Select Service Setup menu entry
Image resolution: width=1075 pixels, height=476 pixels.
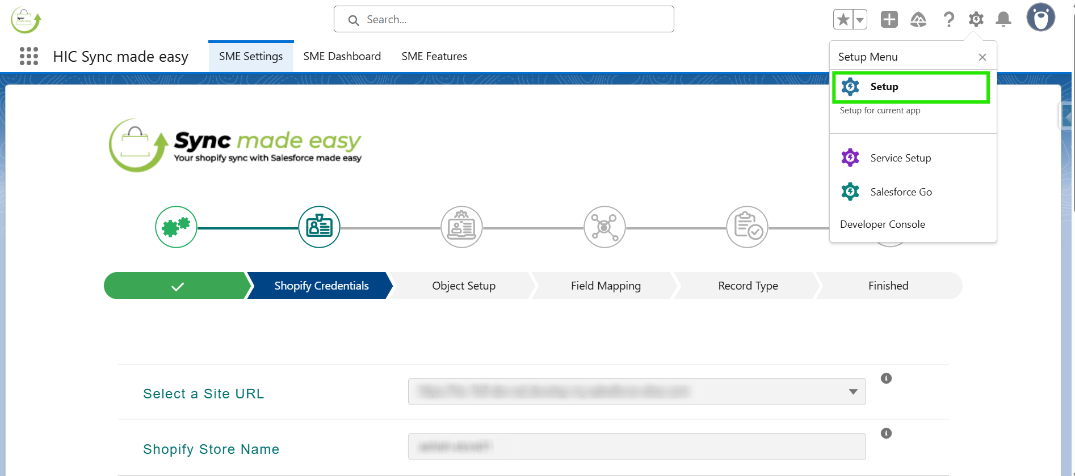coord(913,158)
